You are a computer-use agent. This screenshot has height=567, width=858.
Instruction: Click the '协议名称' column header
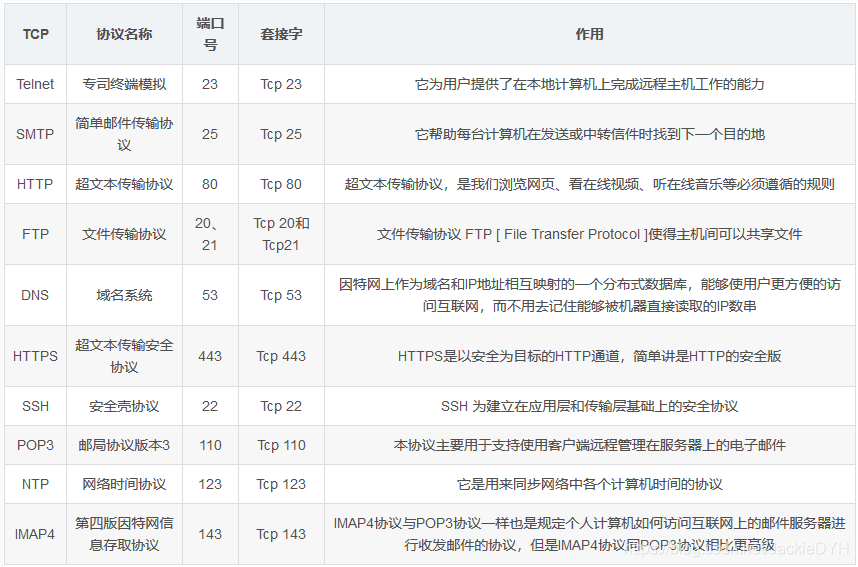(124, 34)
